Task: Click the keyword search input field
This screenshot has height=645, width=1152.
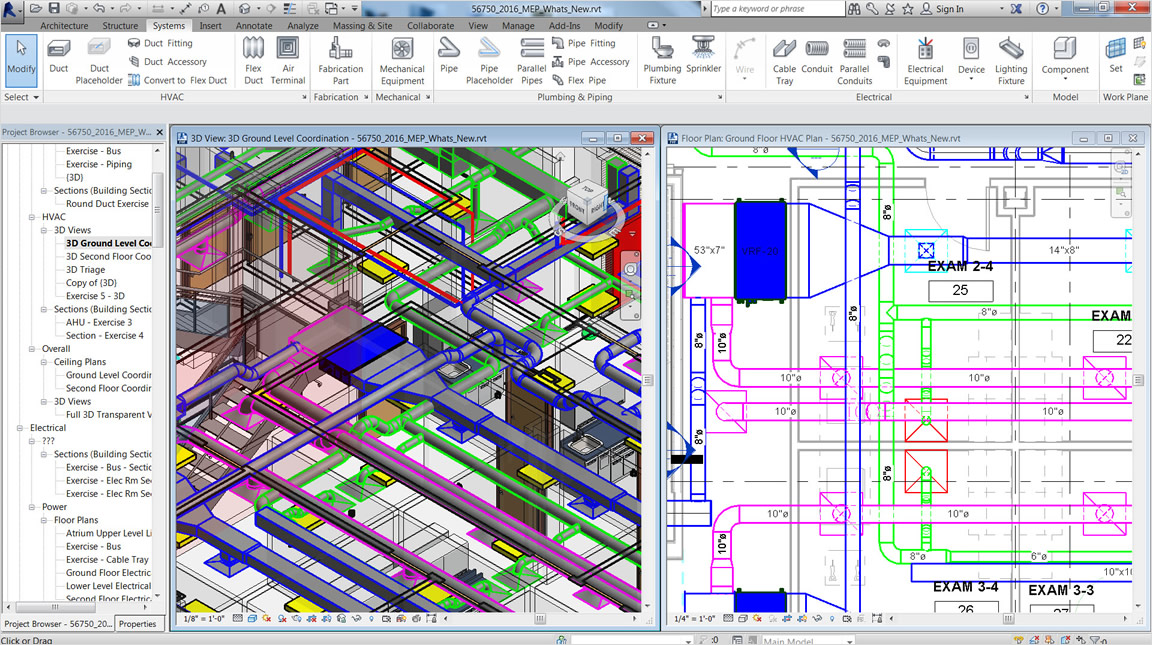Action: pyautogui.click(x=776, y=9)
